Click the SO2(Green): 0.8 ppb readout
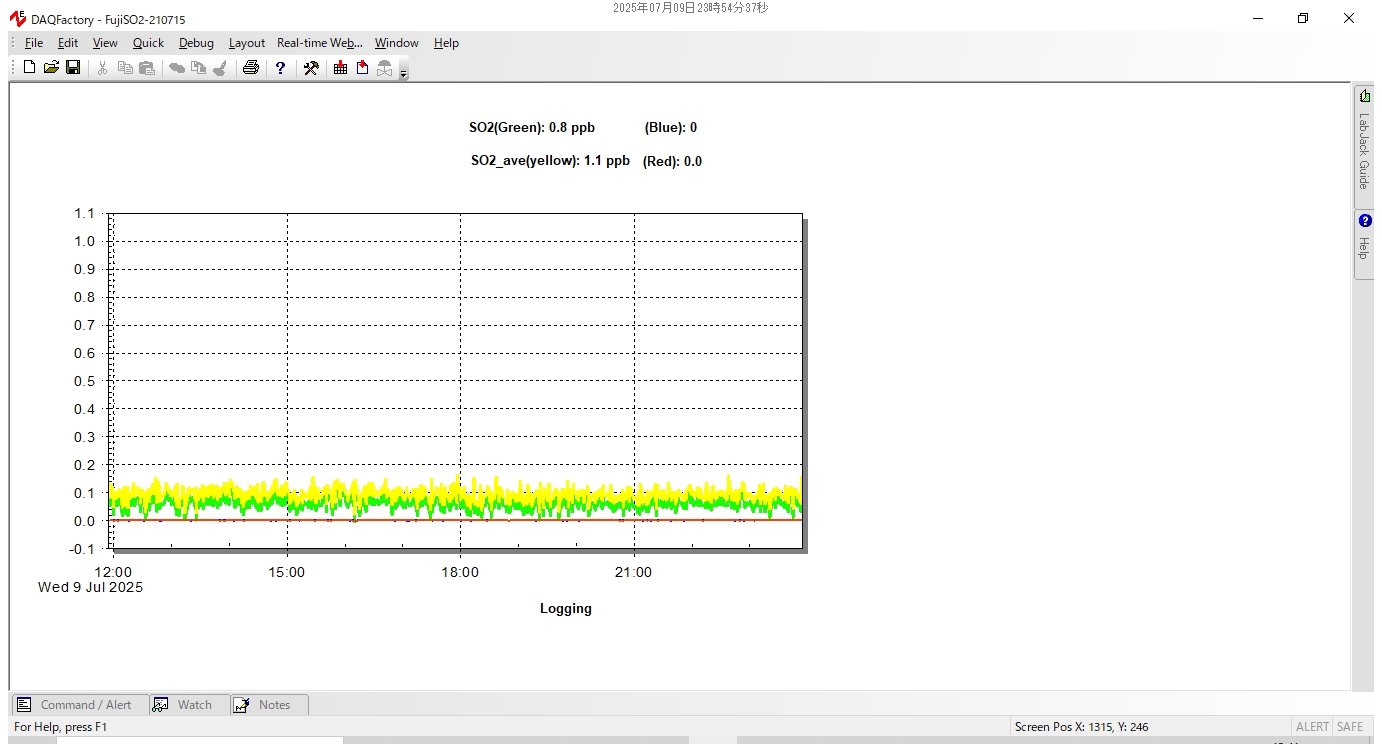 tap(532, 128)
